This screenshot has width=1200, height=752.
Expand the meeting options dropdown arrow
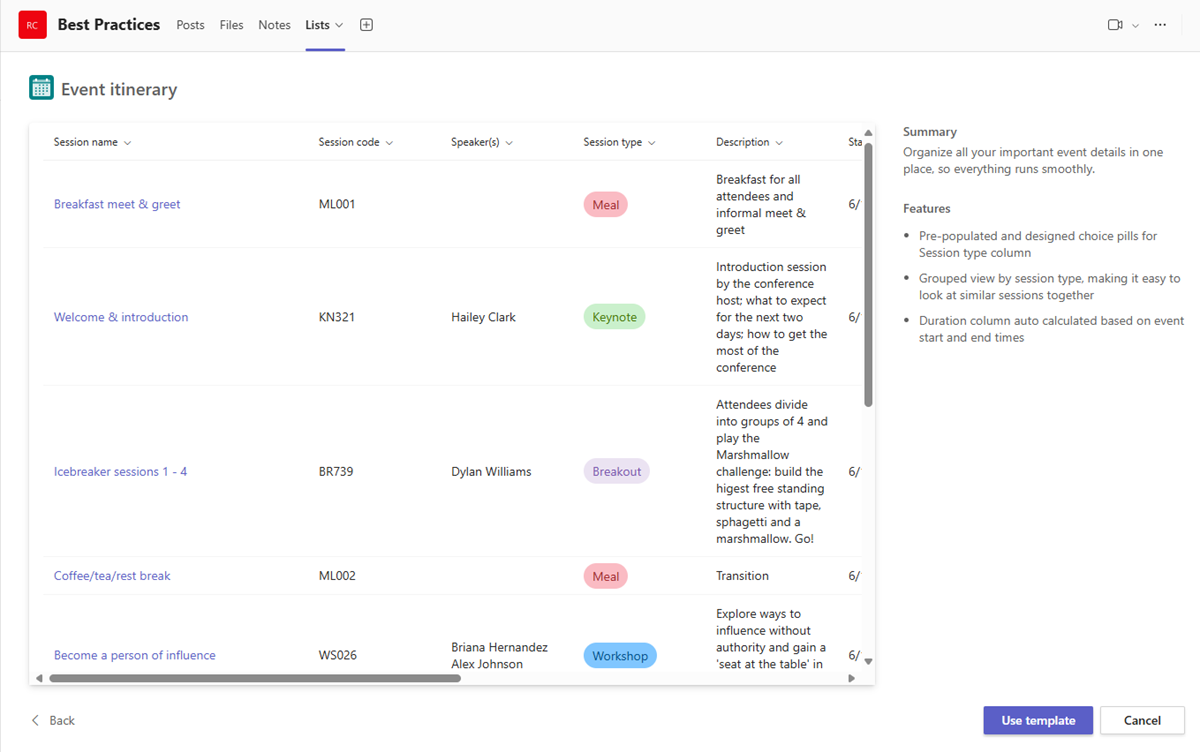click(1135, 26)
